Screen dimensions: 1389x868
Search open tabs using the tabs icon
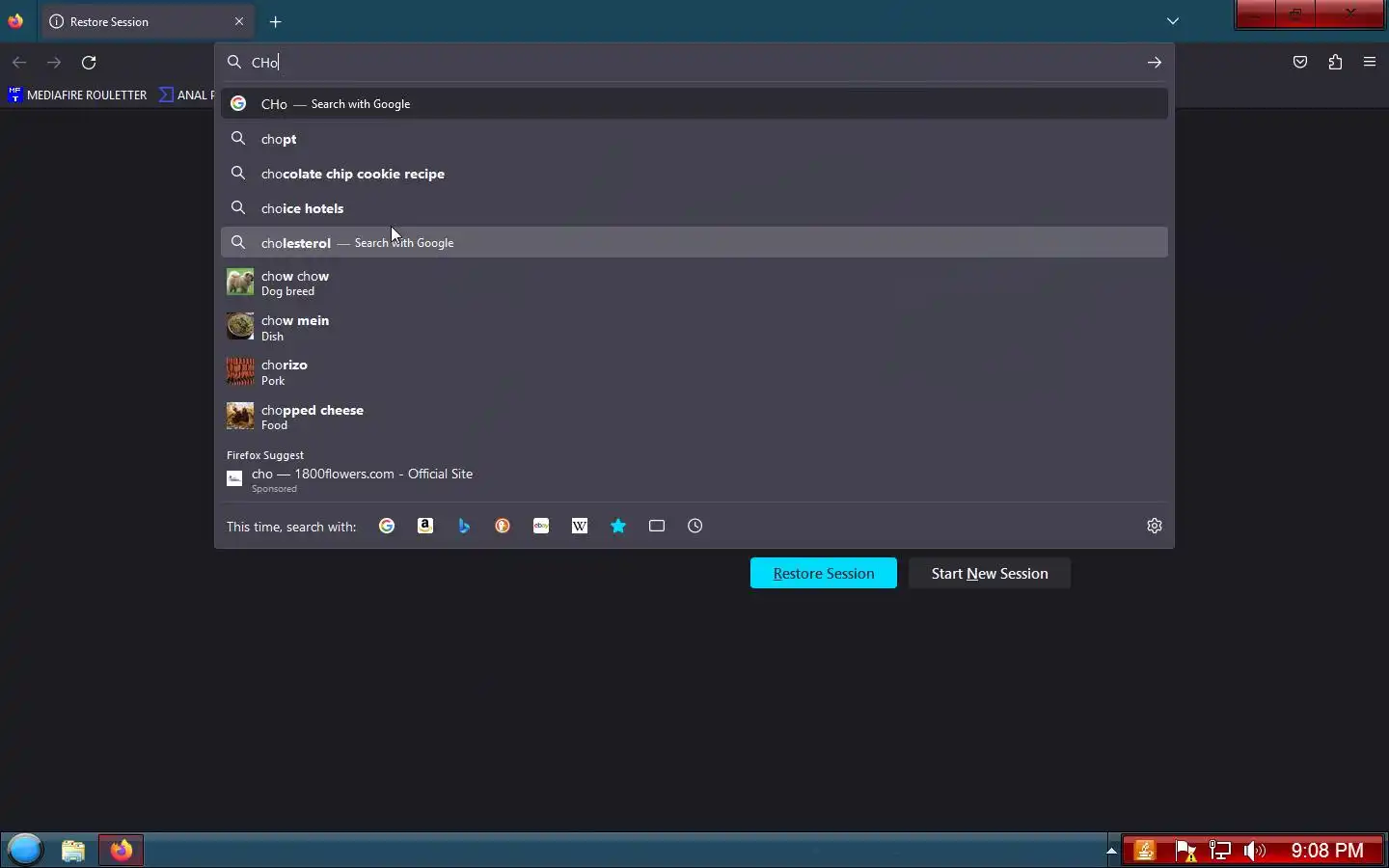coord(657,526)
